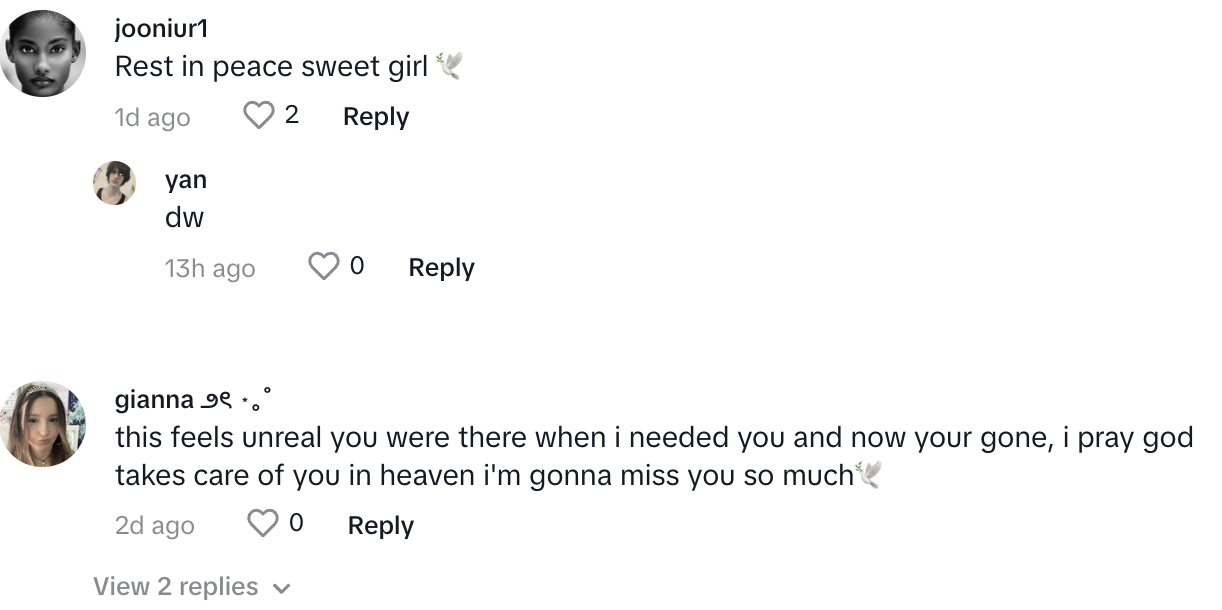Open yan's small avatar image
The width and height of the screenshot is (1222, 610).
click(114, 183)
